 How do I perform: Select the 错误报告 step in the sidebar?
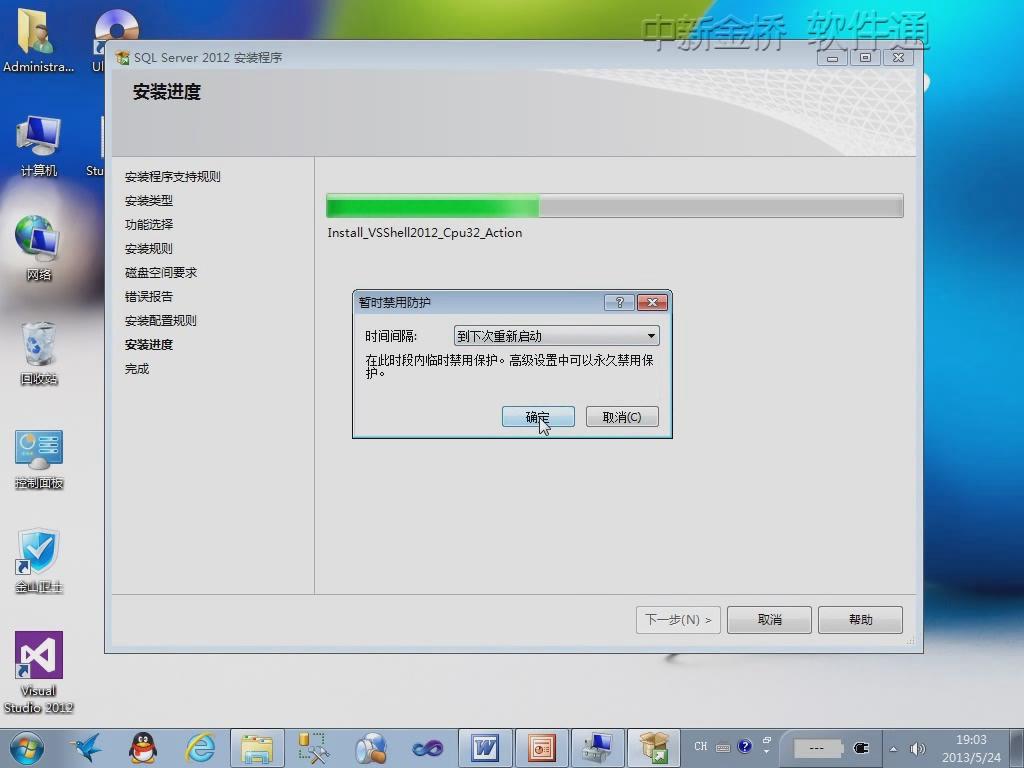pos(148,296)
